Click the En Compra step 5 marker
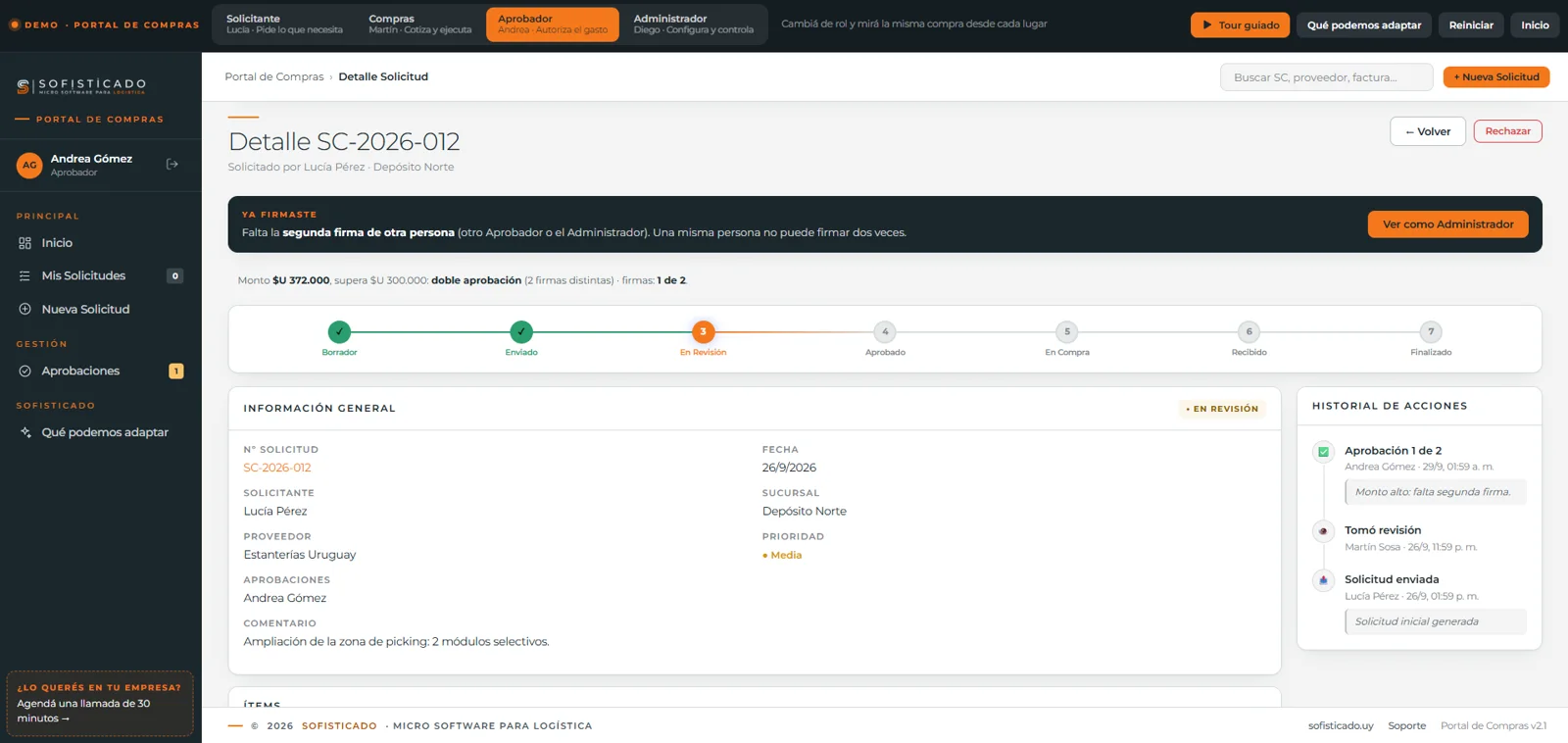1568x743 pixels. point(1067,332)
